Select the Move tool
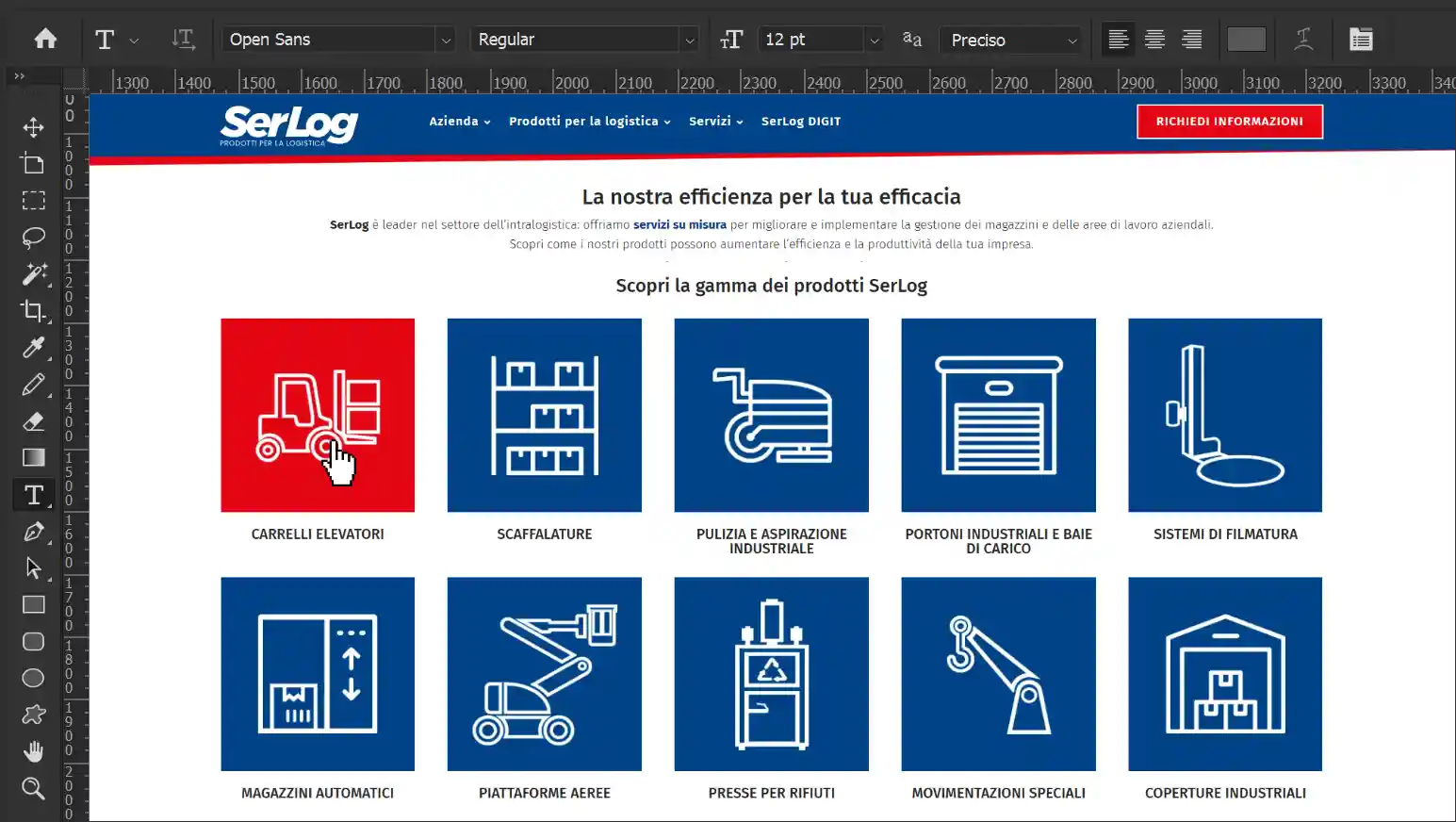Viewport: 1456px width, 822px height. 33,127
